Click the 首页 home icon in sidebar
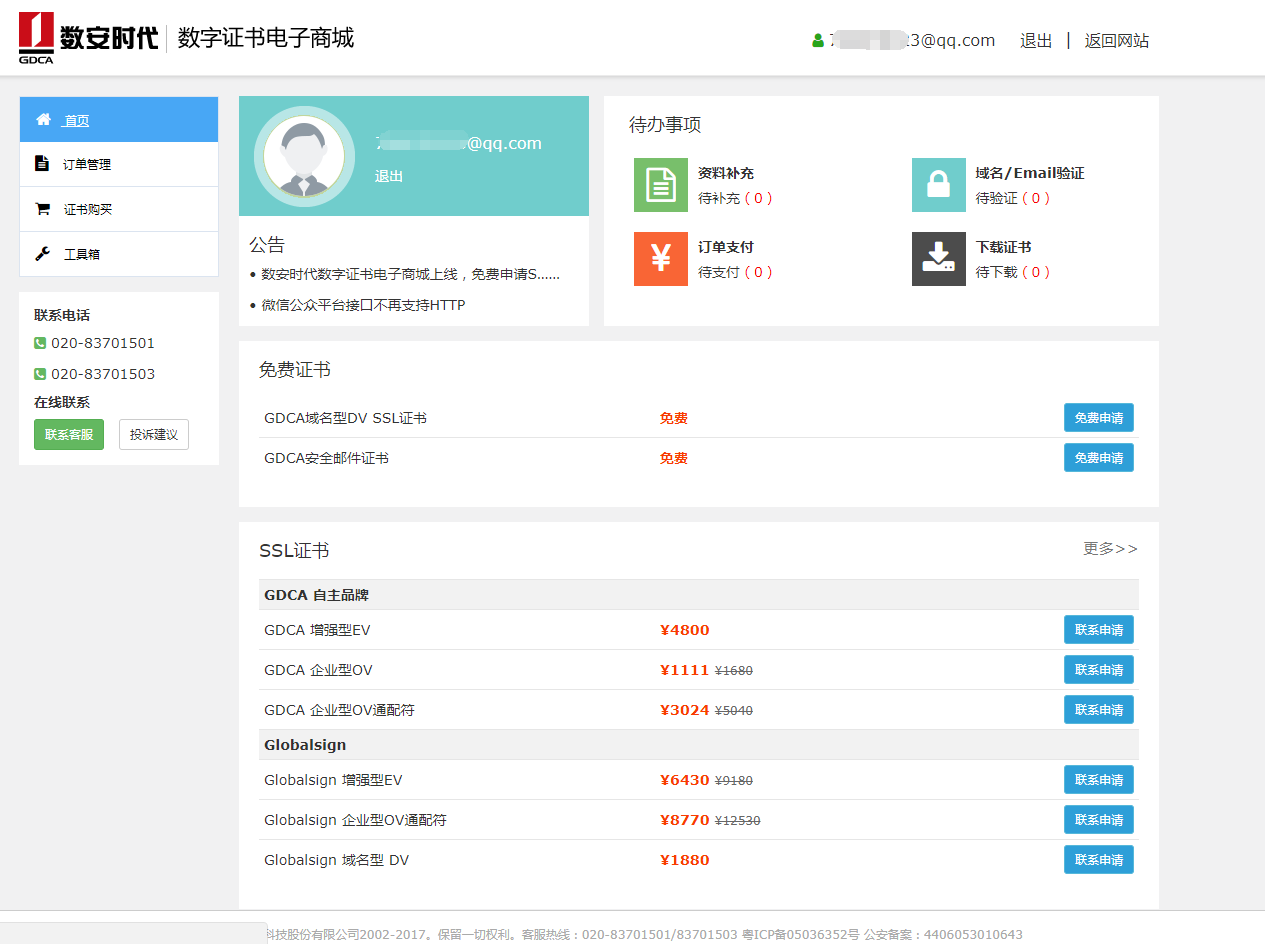Screen dimensions: 1265x944 44,118
